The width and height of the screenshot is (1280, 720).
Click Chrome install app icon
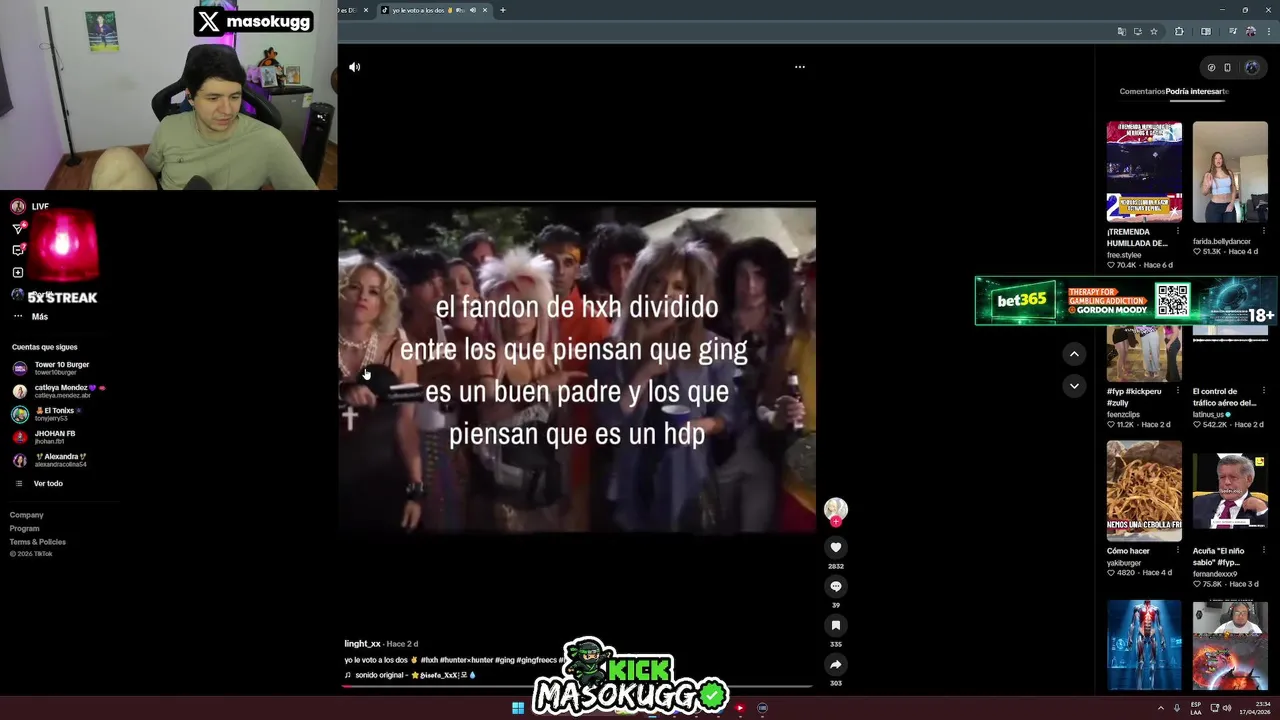point(1137,31)
